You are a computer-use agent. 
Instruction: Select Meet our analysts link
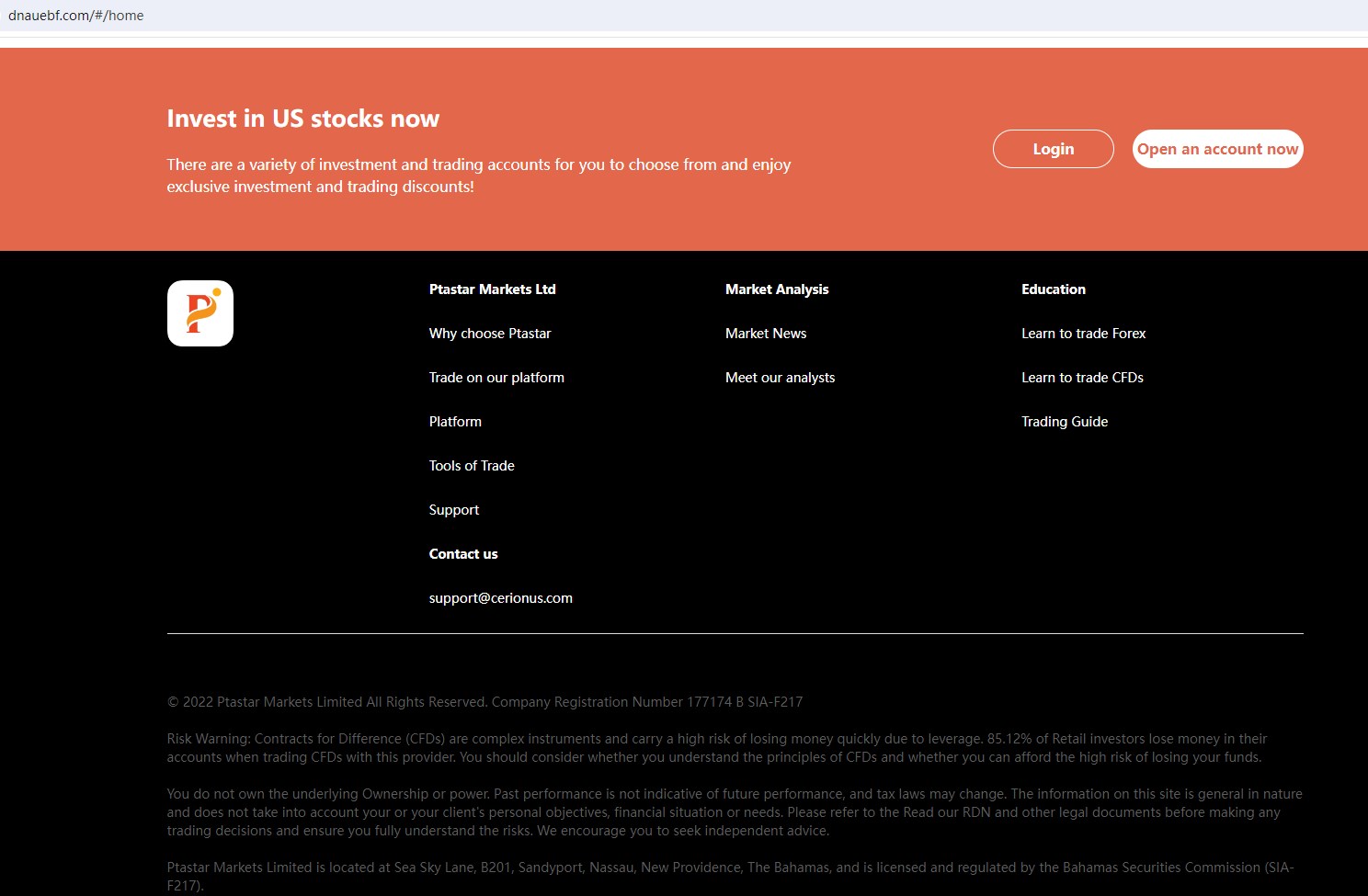(x=781, y=378)
